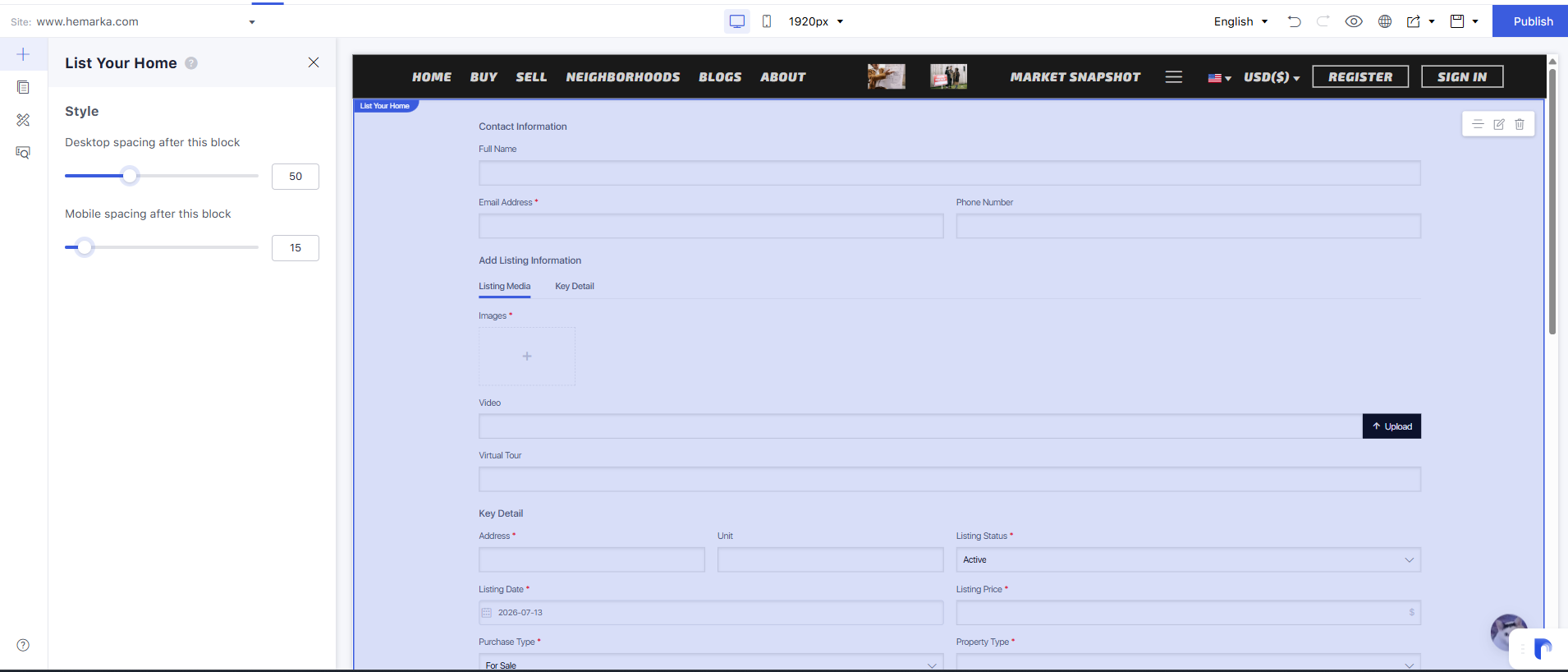Screen dimensions: 1568x672
Task: Click the mobile spacing value field
Action: click(x=296, y=248)
